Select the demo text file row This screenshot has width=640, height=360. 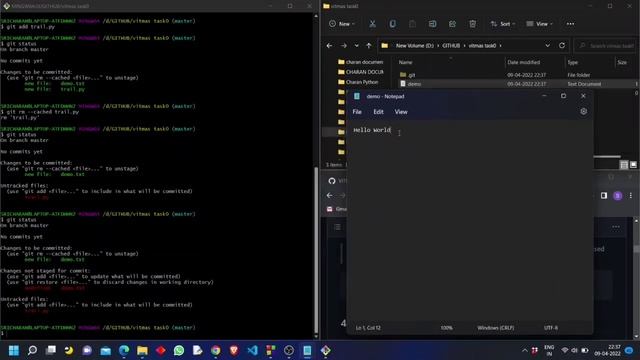point(517,84)
